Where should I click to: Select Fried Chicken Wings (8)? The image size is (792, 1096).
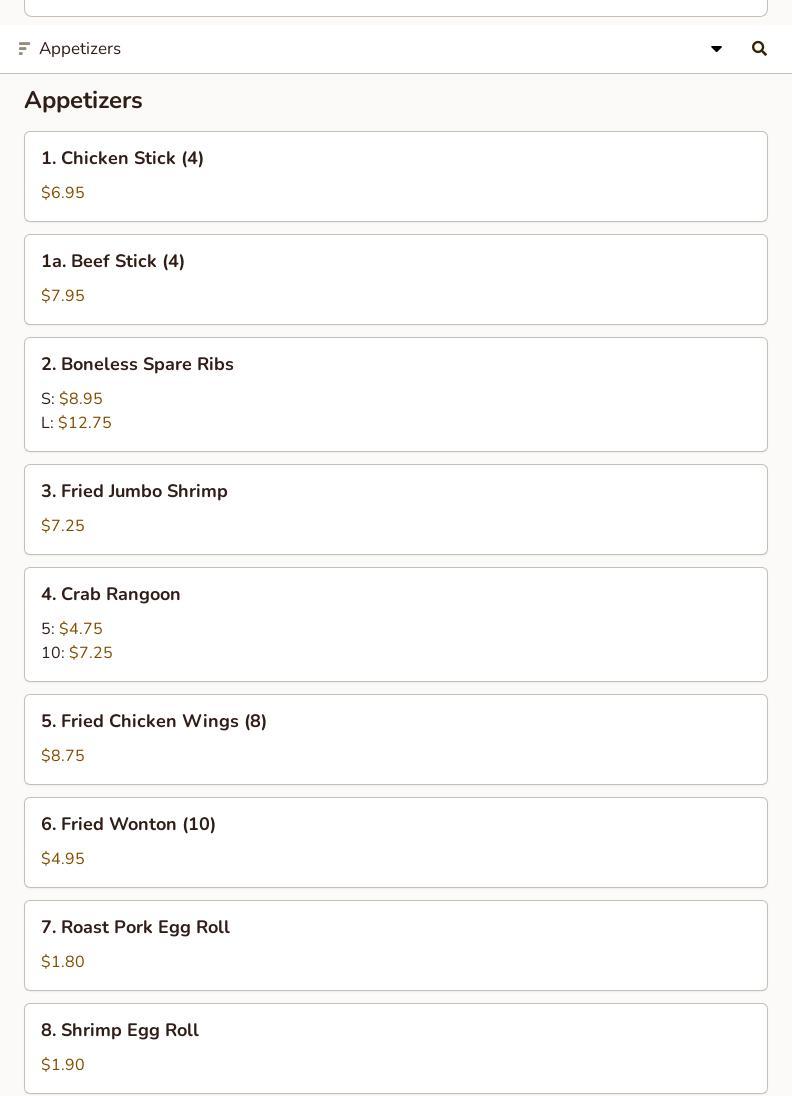[154, 721]
